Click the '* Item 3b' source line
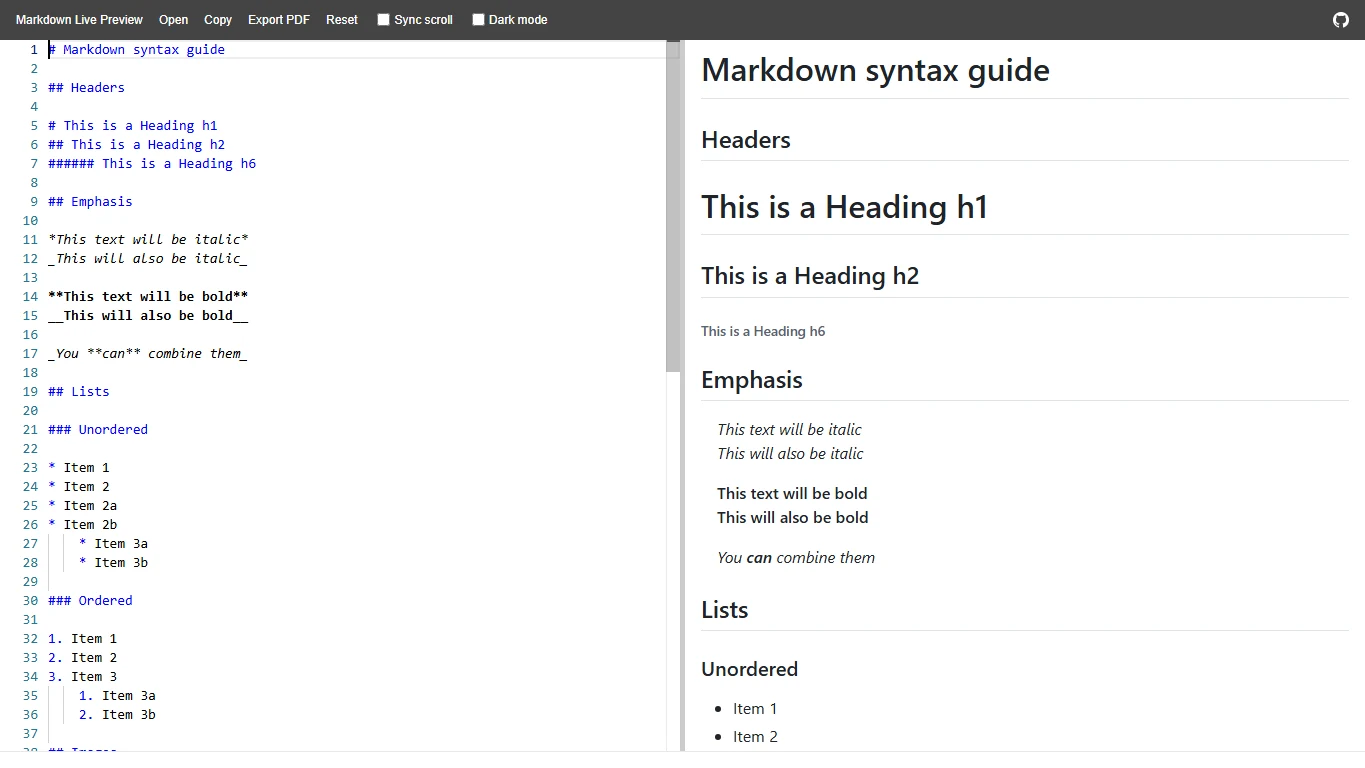This screenshot has height=768, width=1365. [114, 562]
